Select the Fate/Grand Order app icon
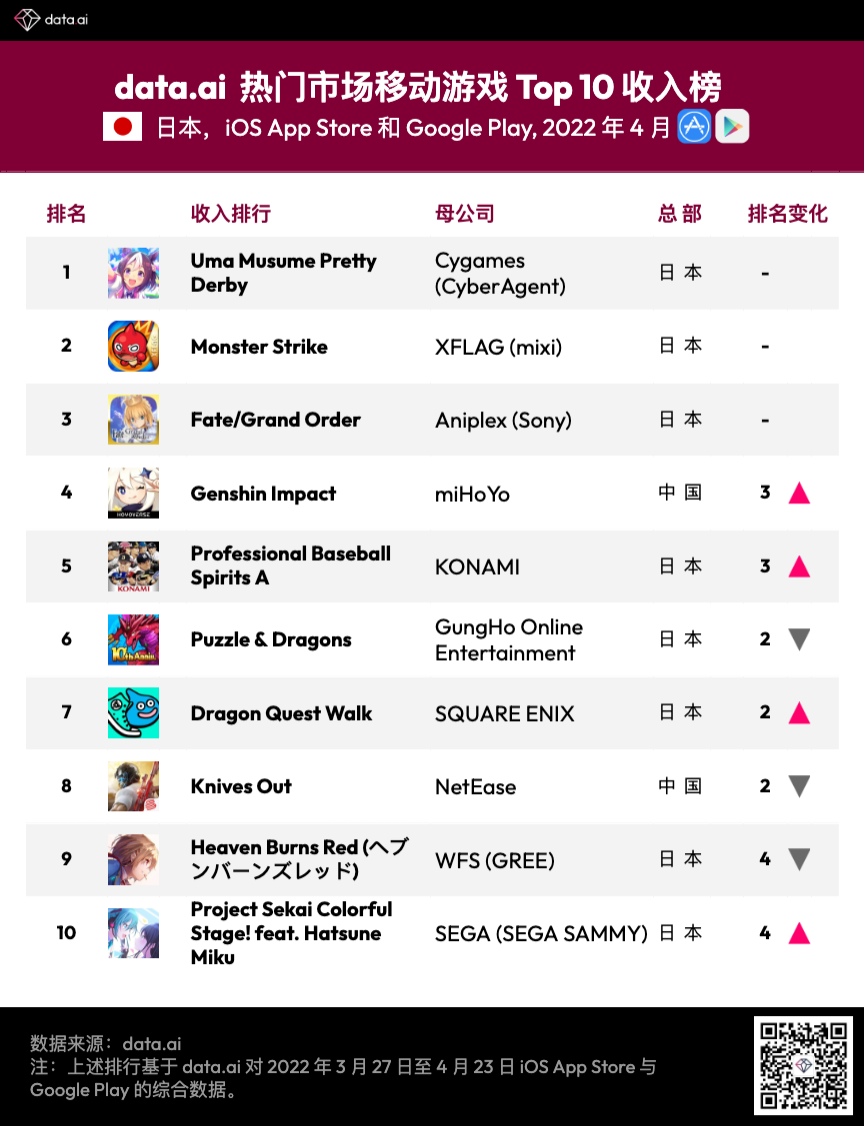 tap(133, 420)
